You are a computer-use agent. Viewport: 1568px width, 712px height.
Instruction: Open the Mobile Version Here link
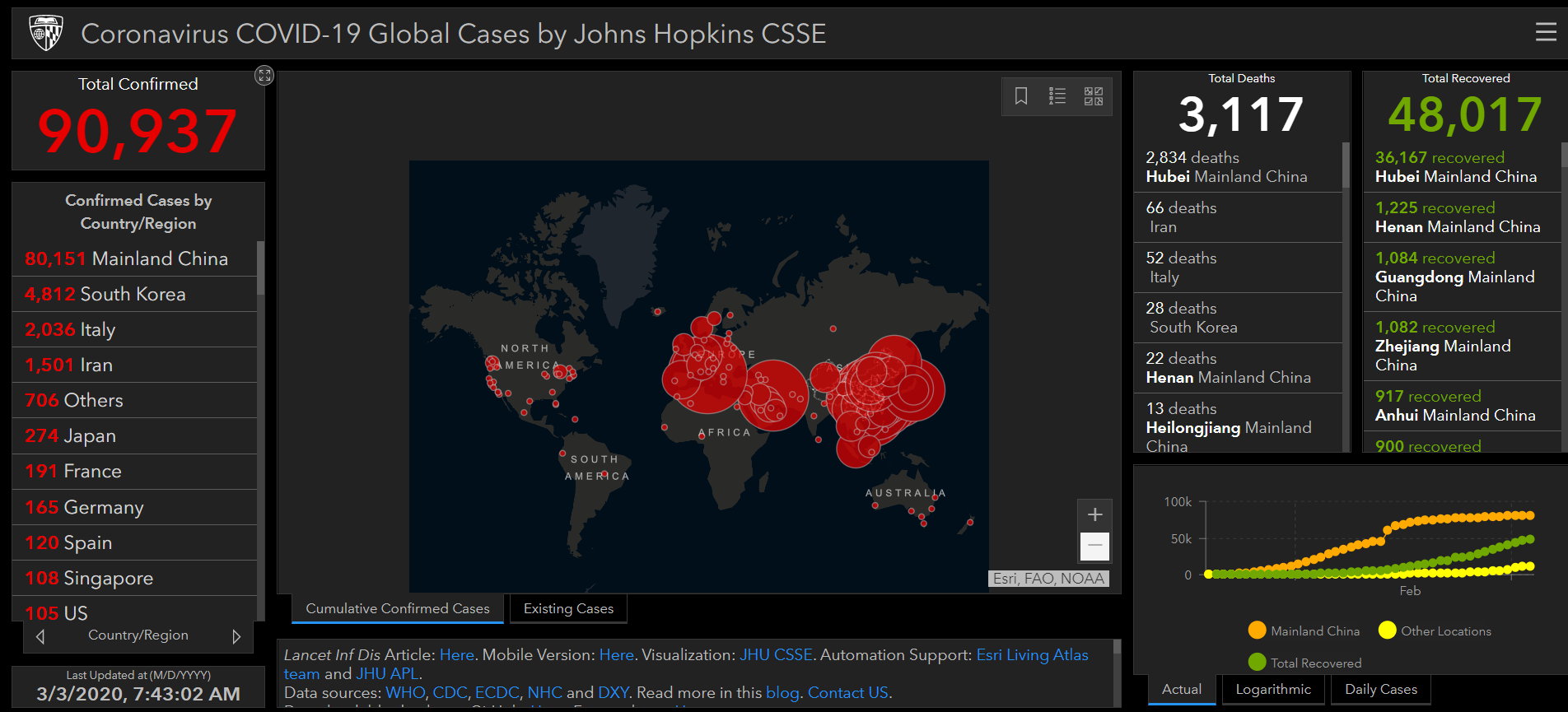(x=616, y=654)
